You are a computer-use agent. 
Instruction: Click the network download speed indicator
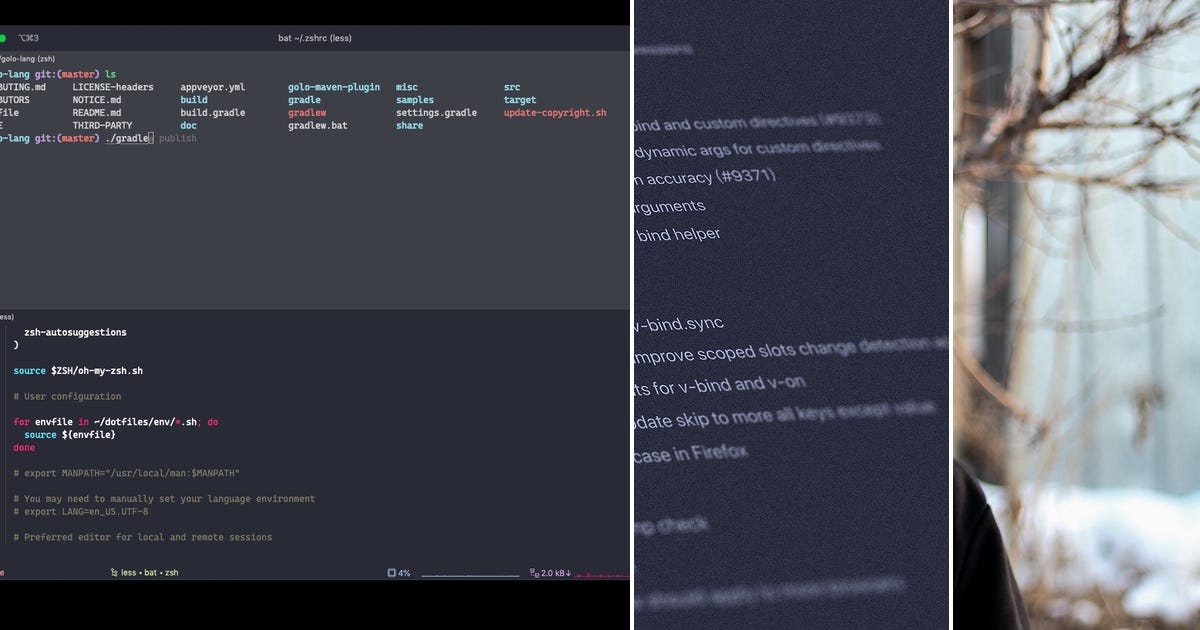[552, 572]
